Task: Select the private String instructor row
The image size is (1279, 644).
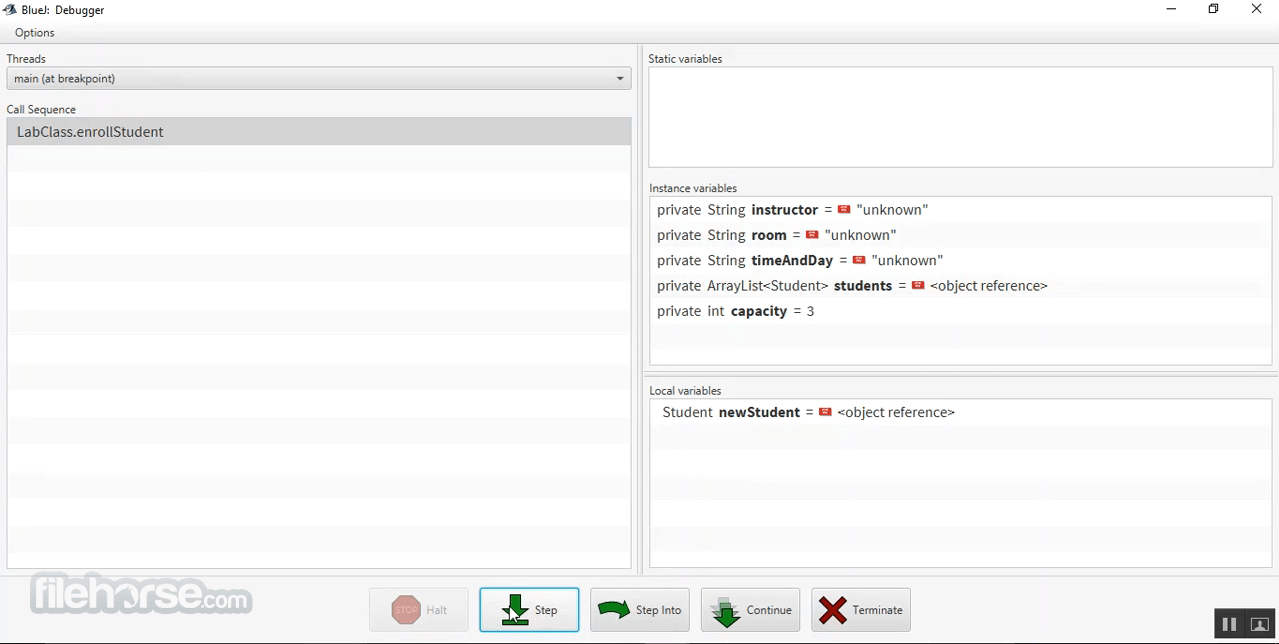Action: point(960,210)
